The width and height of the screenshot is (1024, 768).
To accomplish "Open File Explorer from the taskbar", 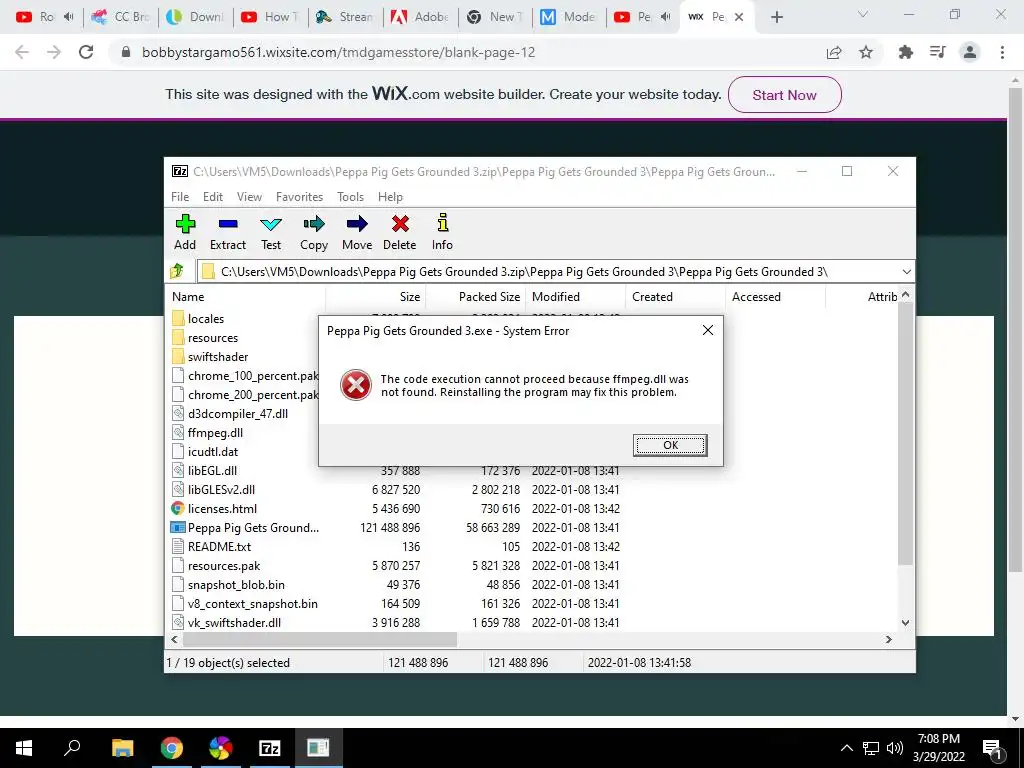I will [122, 748].
